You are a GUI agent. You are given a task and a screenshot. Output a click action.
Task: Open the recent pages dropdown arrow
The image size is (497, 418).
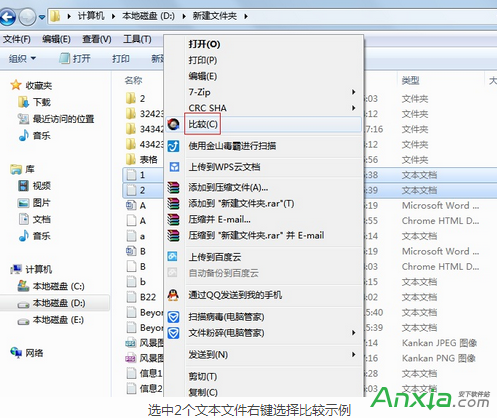[42, 17]
